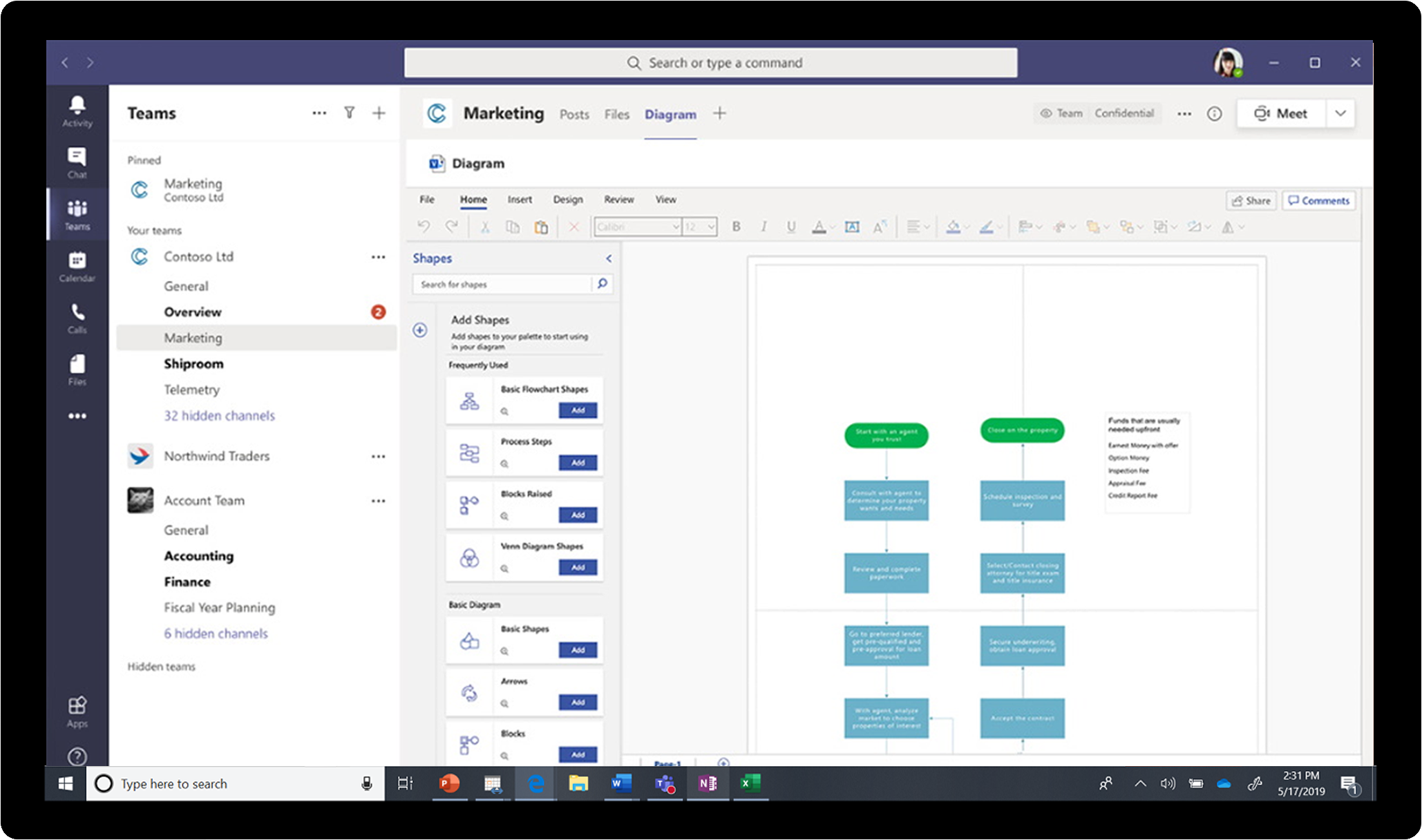This screenshot has height=840, width=1422.
Task: Click the search shapes magnifier icon
Action: click(602, 284)
